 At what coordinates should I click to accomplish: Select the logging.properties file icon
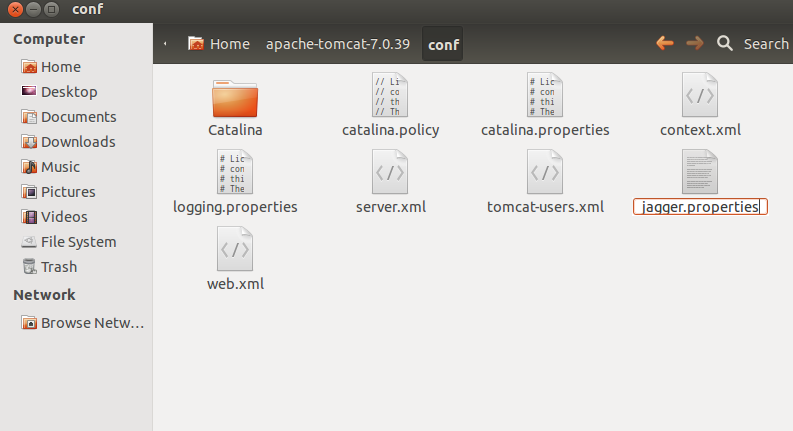coord(235,171)
